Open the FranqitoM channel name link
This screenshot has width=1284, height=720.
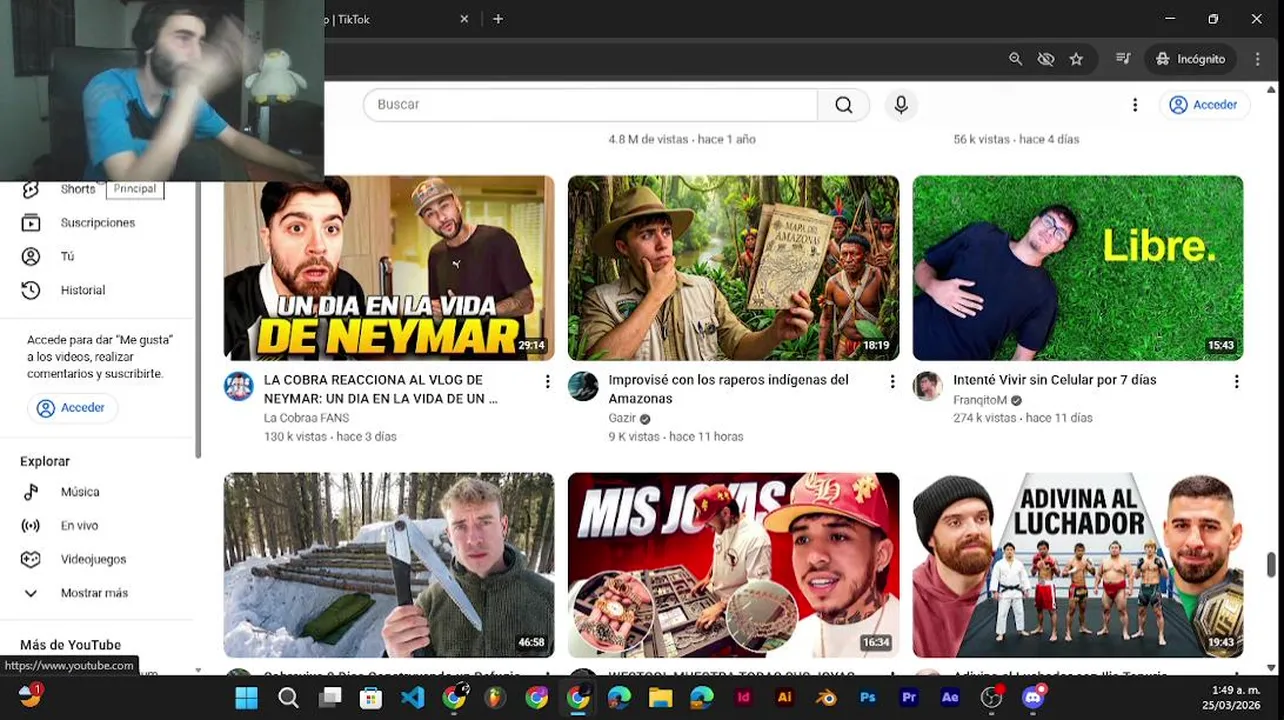tap(980, 400)
